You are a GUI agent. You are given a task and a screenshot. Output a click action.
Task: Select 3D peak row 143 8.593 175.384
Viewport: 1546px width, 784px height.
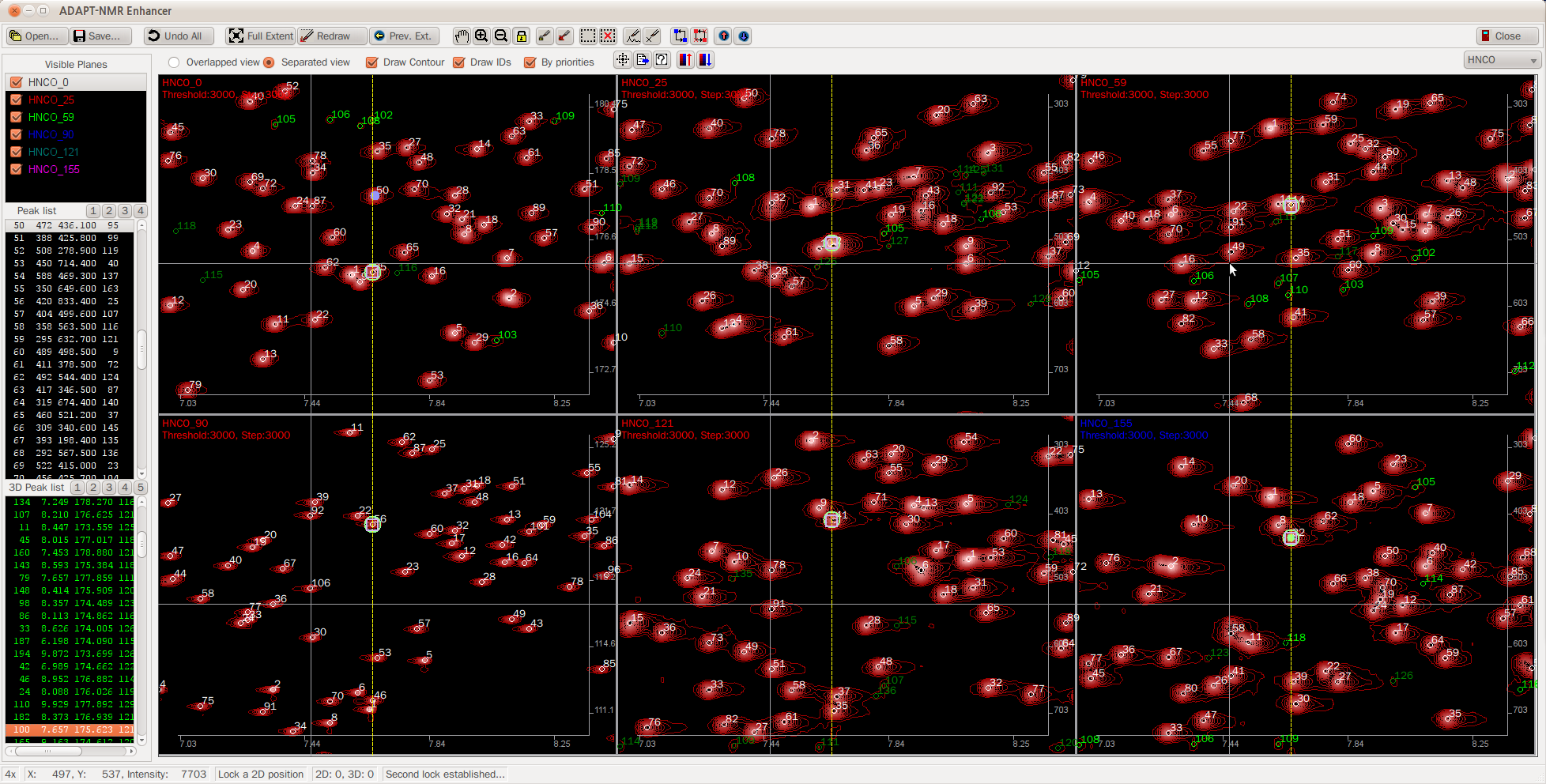click(70, 565)
